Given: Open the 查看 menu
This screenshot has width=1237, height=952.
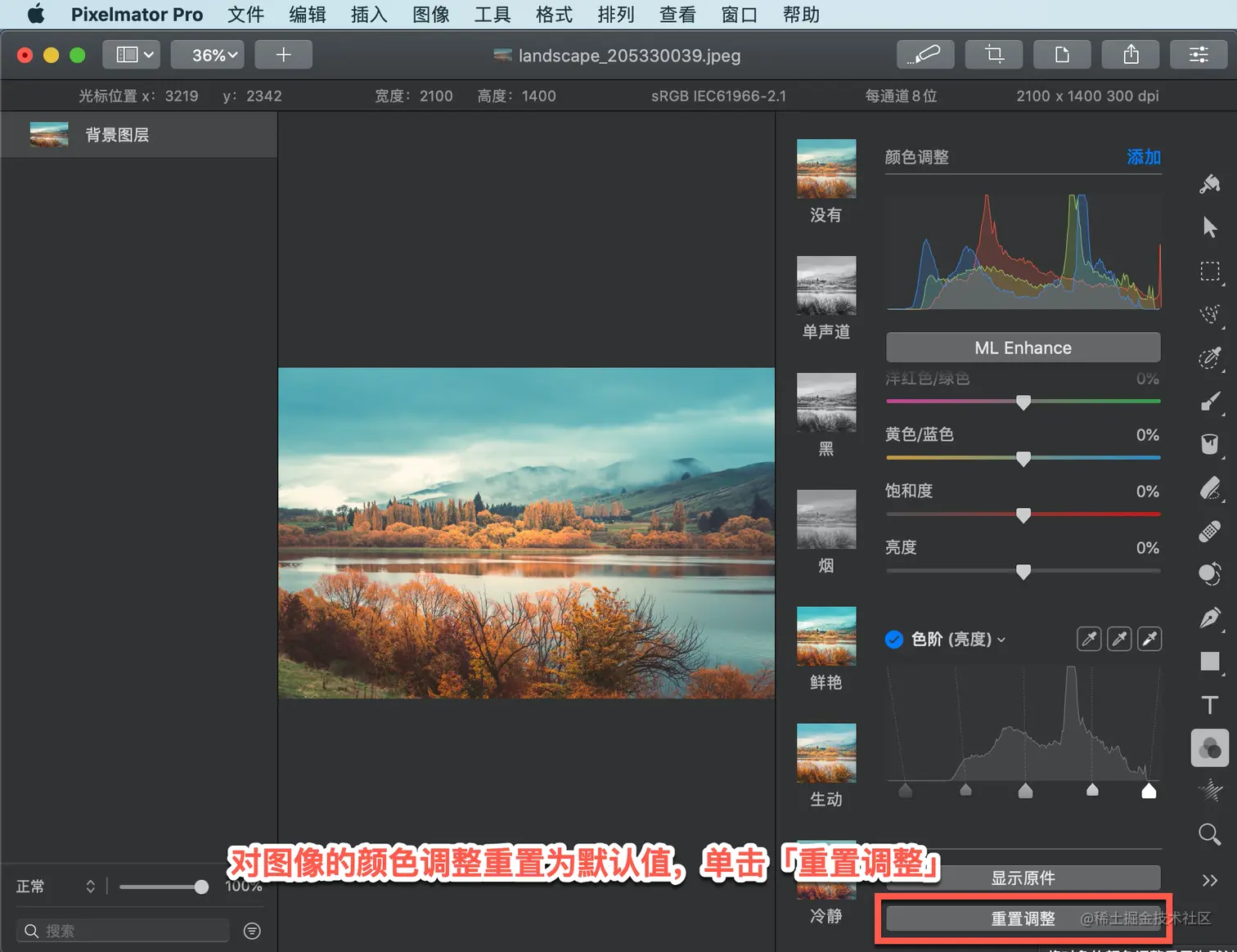Looking at the screenshot, I should [677, 15].
